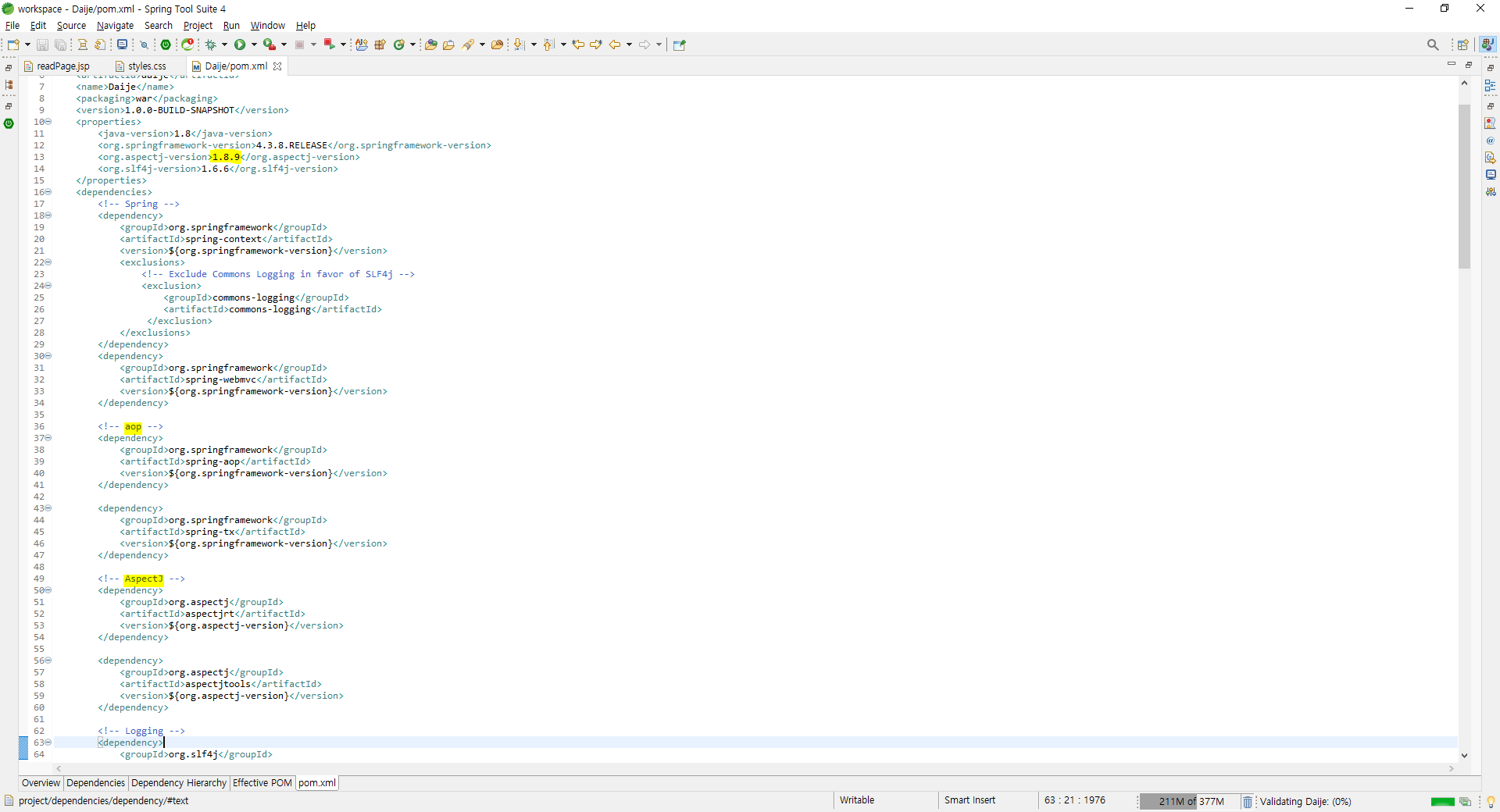The image size is (1500, 812).
Task: Run the project with green play button
Action: 240,45
